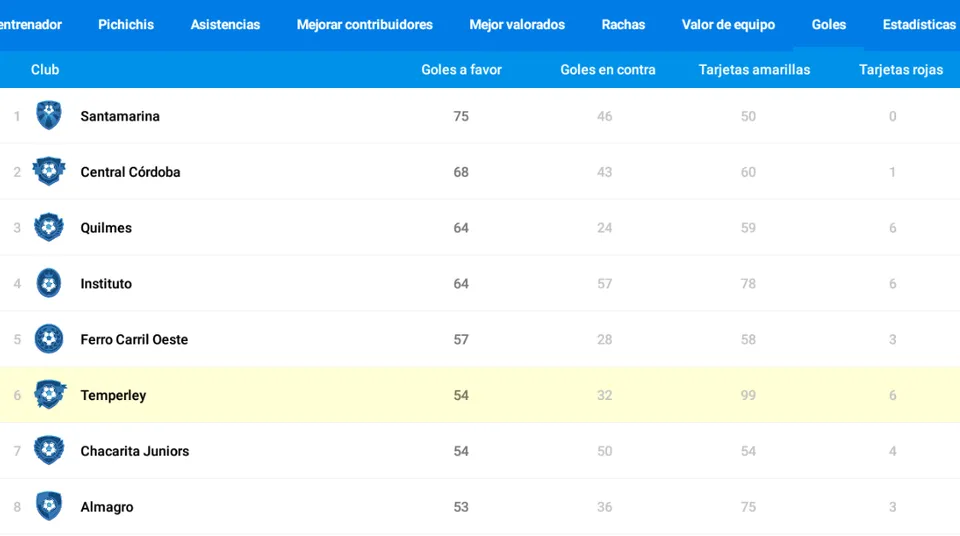Click Instituto's 78 yellow cards value
Screen dimensions: 960x536
[x=748, y=284]
